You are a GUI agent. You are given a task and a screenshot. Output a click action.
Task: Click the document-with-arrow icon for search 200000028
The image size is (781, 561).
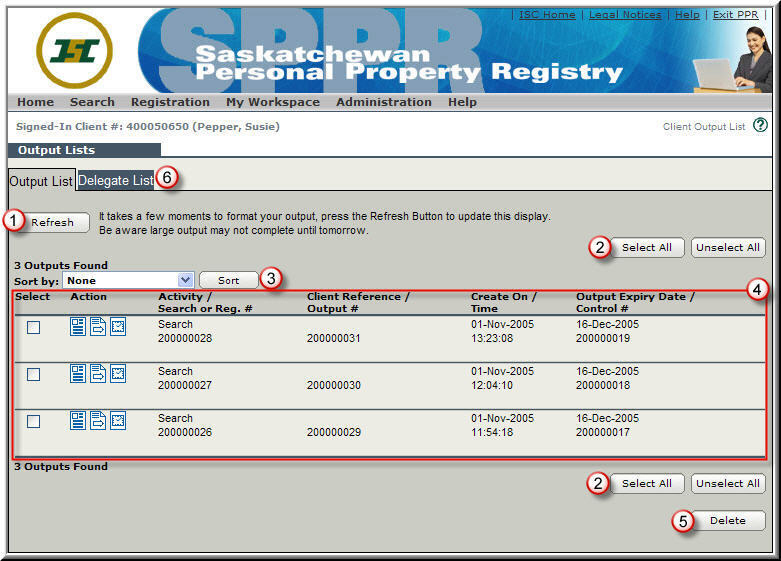click(x=98, y=327)
